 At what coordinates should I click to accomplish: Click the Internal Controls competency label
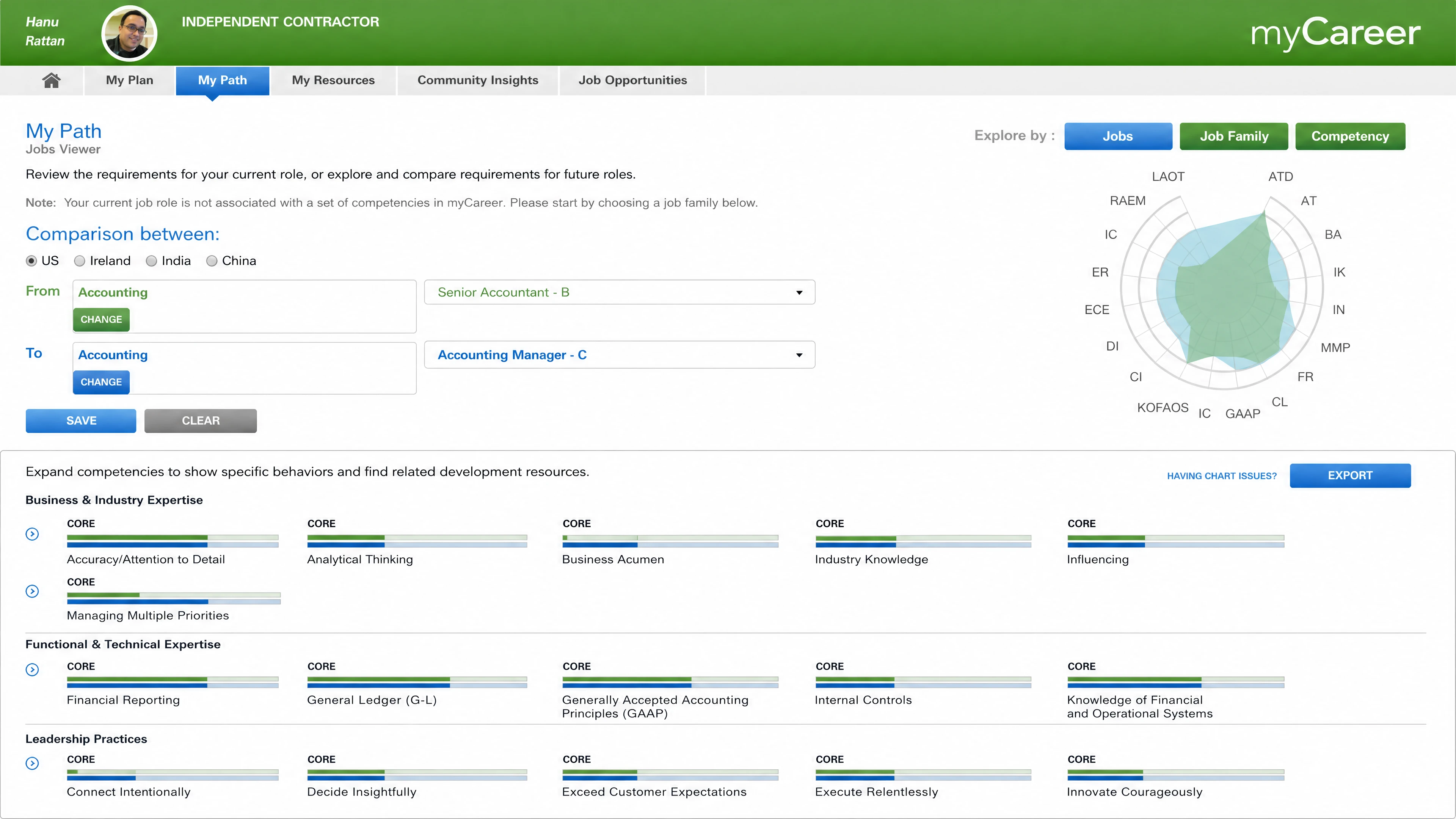863,700
